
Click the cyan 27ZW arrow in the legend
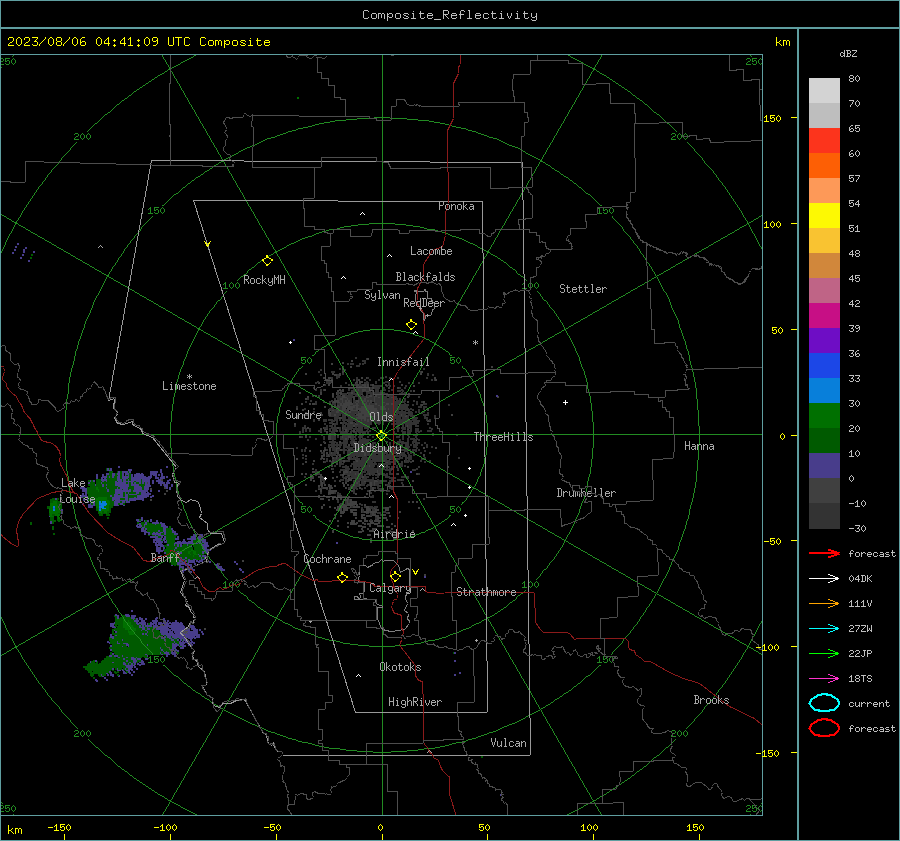pos(824,628)
